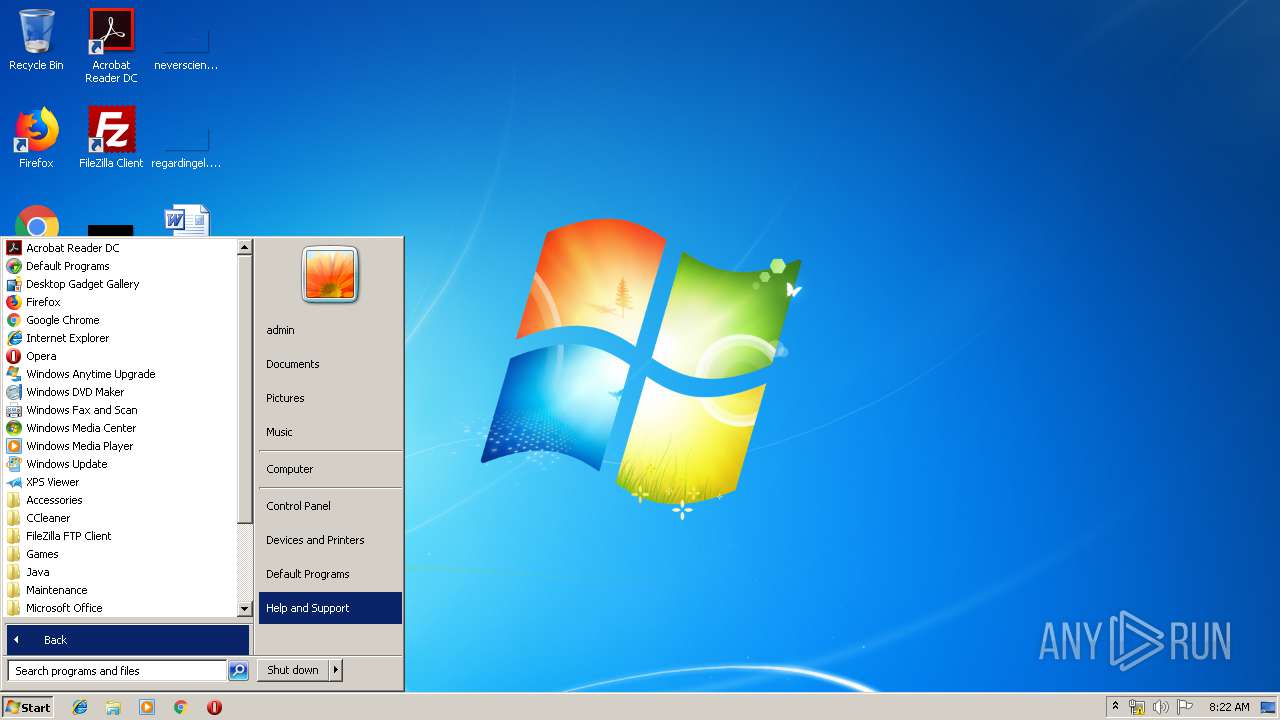Open the Action Center flag icon

pos(1185,707)
